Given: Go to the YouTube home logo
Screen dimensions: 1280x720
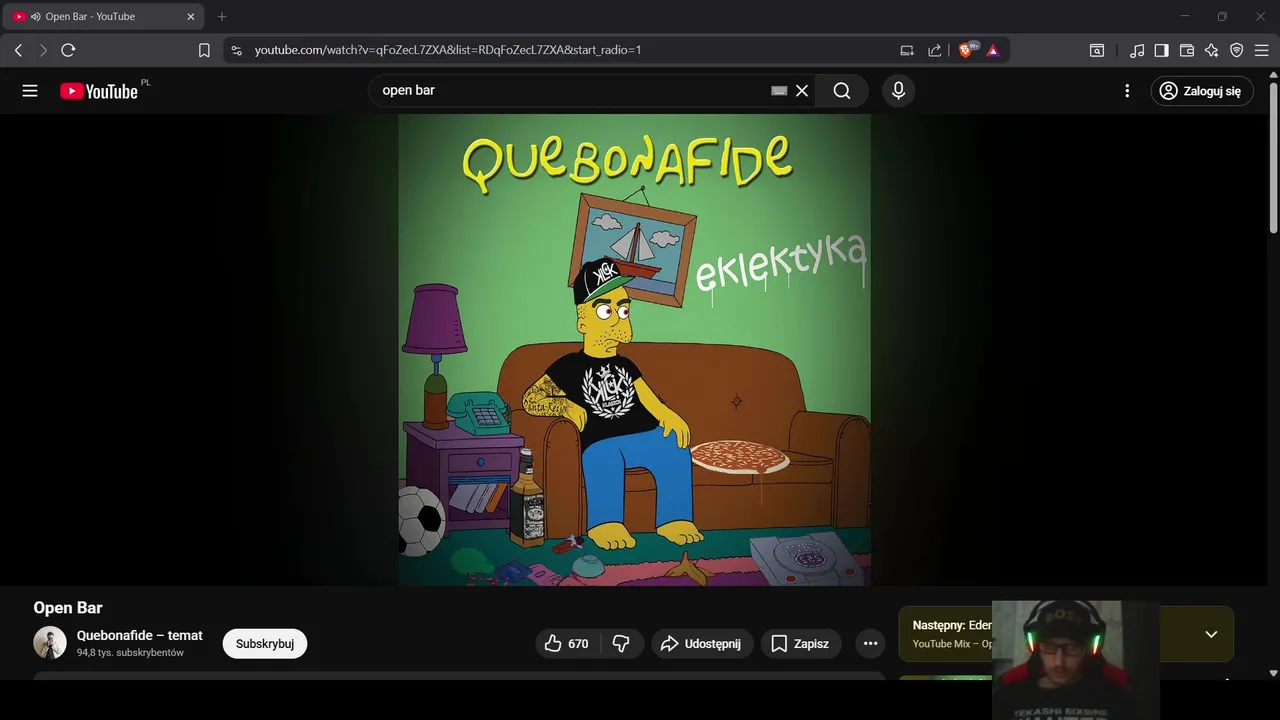Looking at the screenshot, I should point(98,91).
